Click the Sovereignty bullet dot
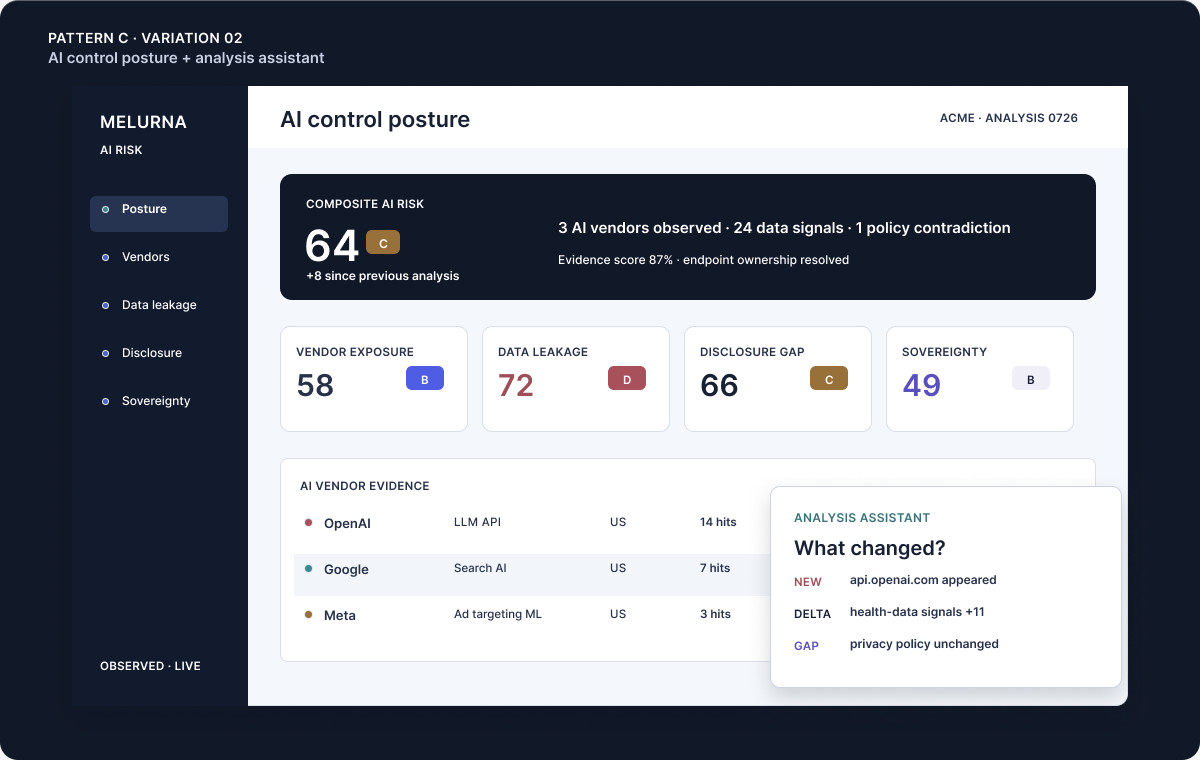This screenshot has width=1200, height=760. [x=106, y=401]
